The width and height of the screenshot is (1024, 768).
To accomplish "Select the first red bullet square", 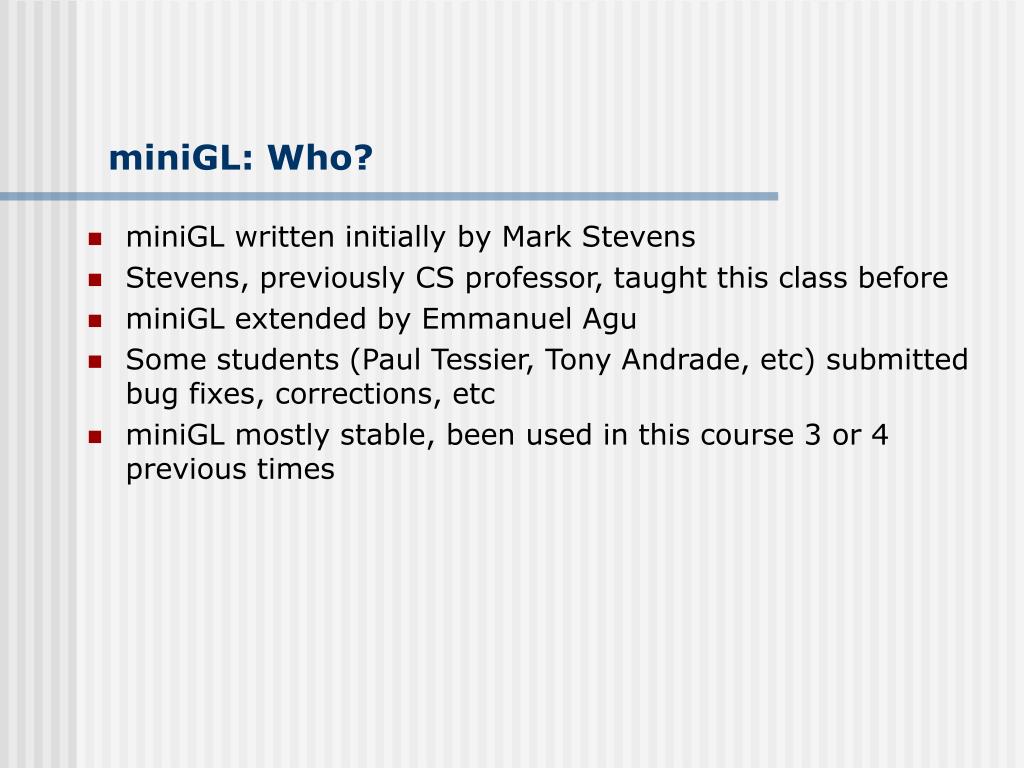I will (x=95, y=239).
